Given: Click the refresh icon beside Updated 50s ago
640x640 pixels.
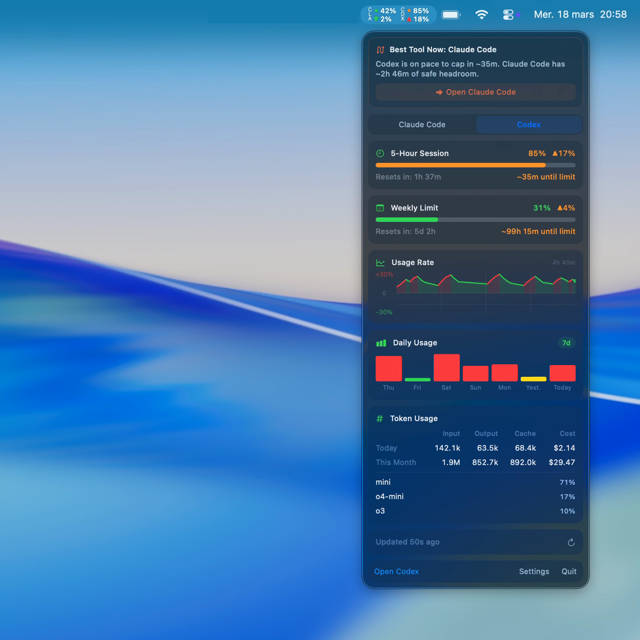Looking at the screenshot, I should (x=571, y=542).
